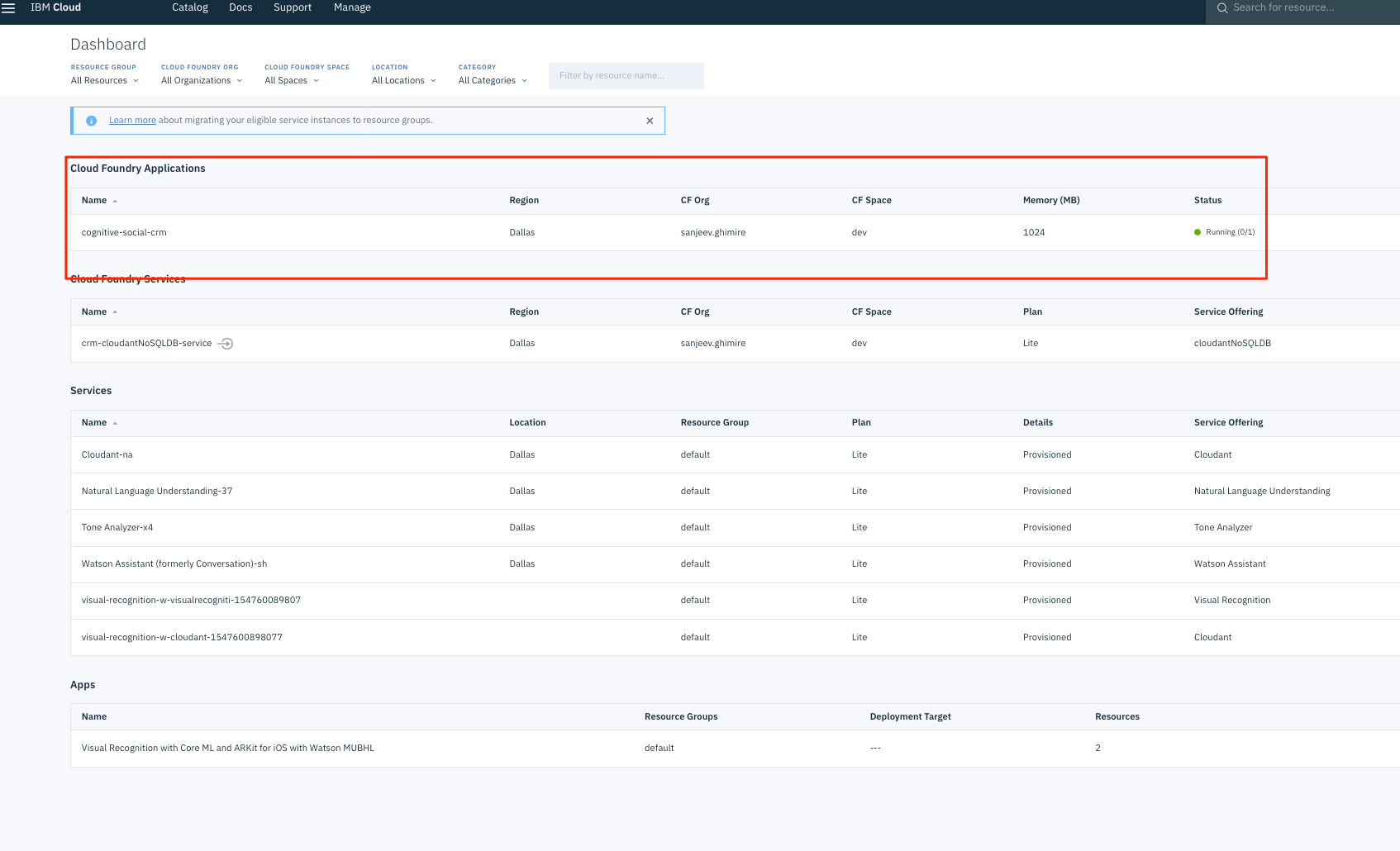Sort Cloud Foundry Applications by Name arrow

click(x=115, y=201)
